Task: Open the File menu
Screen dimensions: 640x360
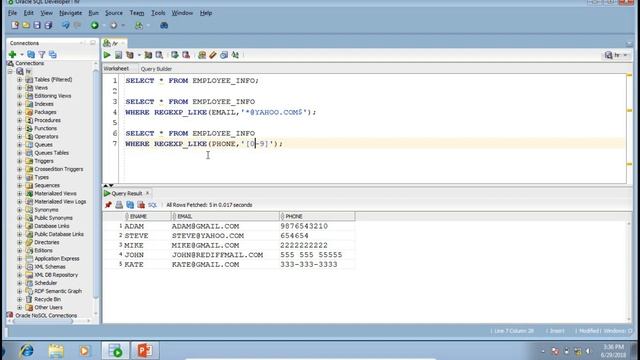Action: [x=13, y=13]
